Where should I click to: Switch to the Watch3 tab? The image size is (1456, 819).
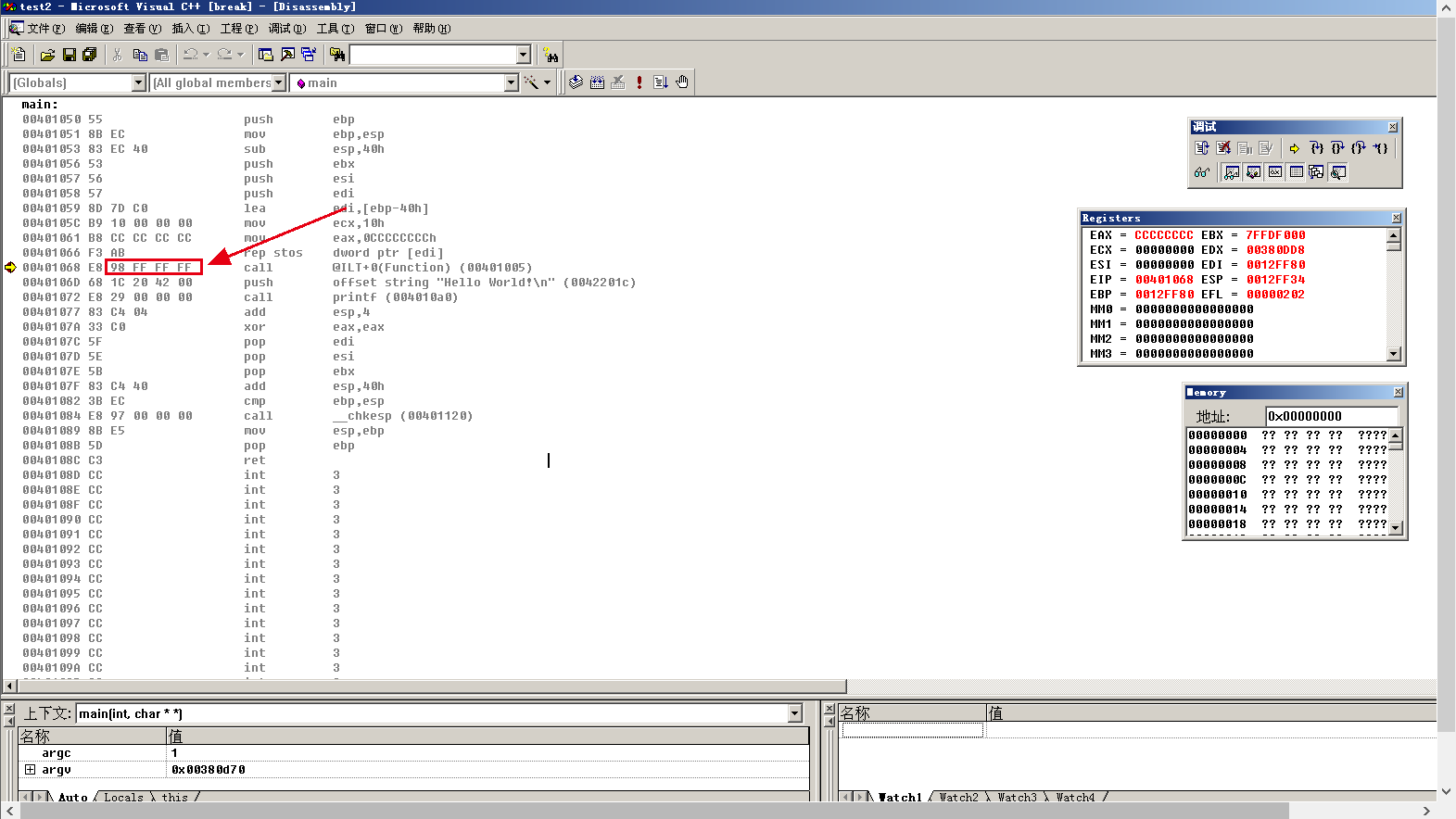[x=1018, y=797]
